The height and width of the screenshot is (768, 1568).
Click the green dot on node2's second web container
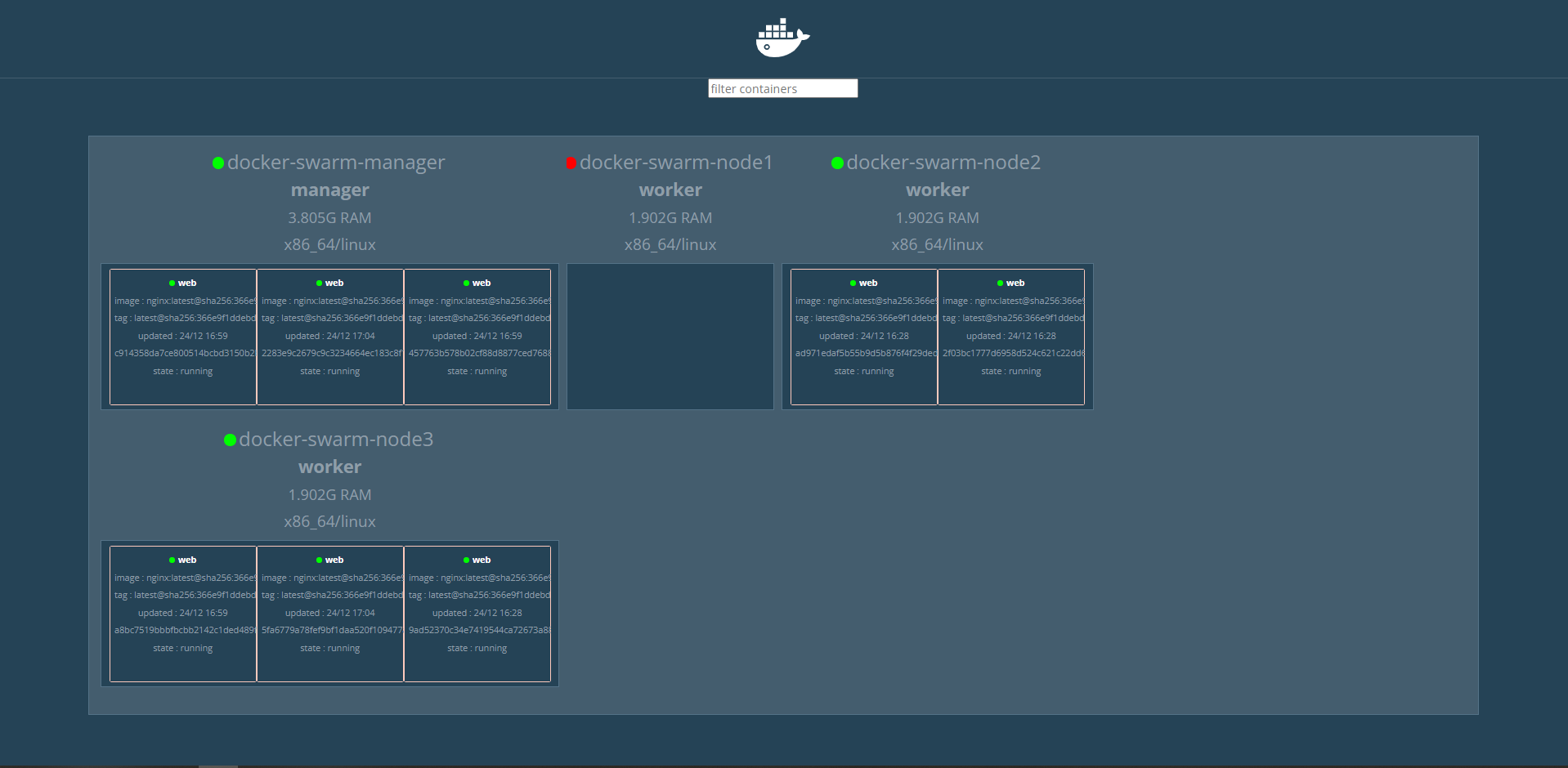coord(1000,283)
